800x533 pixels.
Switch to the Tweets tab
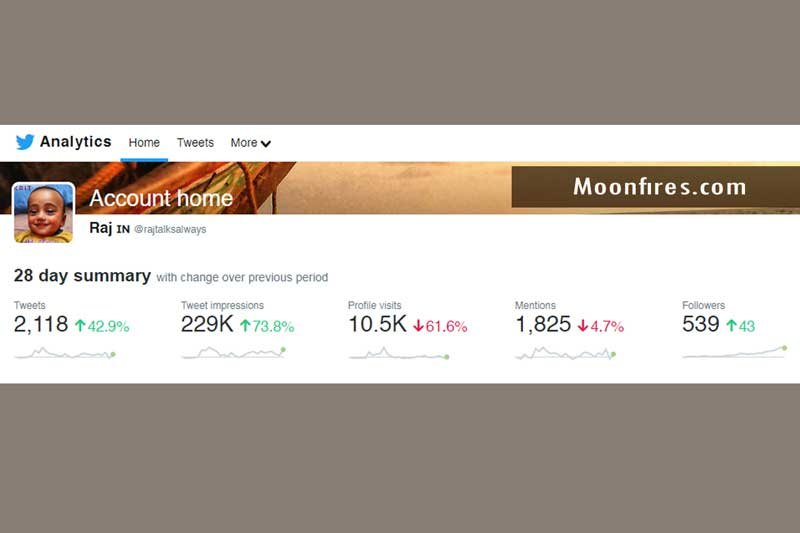195,143
